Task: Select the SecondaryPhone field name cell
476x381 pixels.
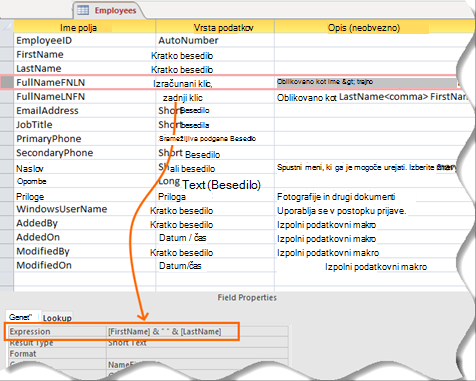Action: point(85,153)
